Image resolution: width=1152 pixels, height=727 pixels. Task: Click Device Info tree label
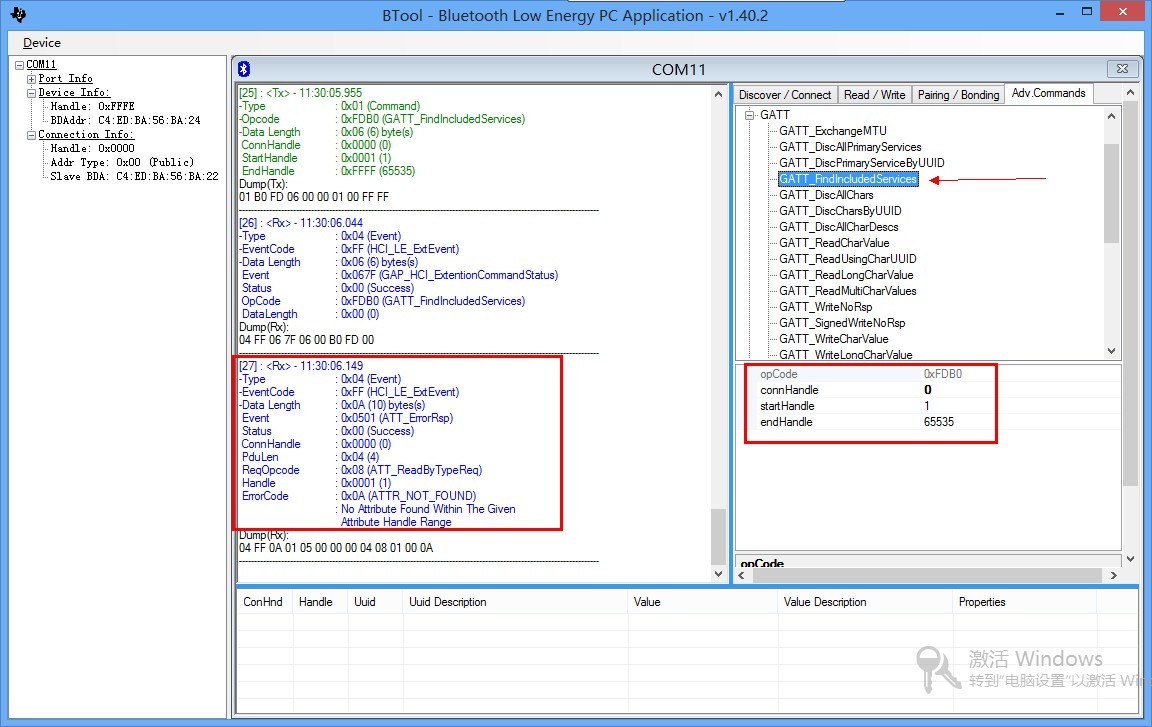tap(74, 93)
